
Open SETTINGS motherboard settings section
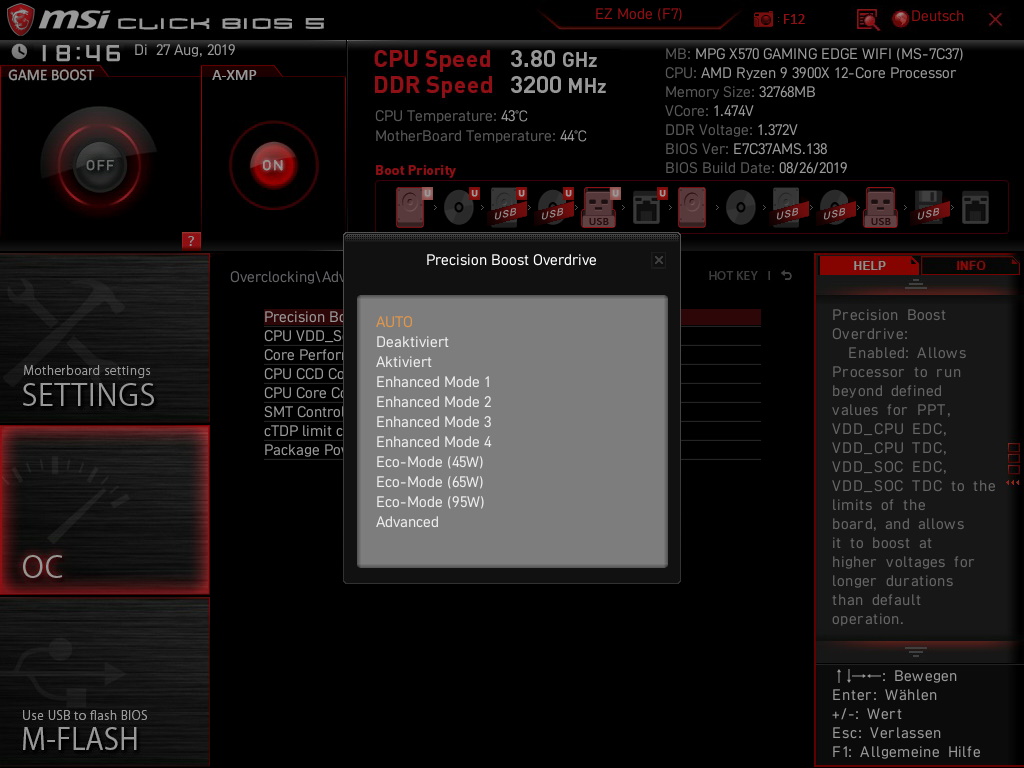click(x=104, y=338)
